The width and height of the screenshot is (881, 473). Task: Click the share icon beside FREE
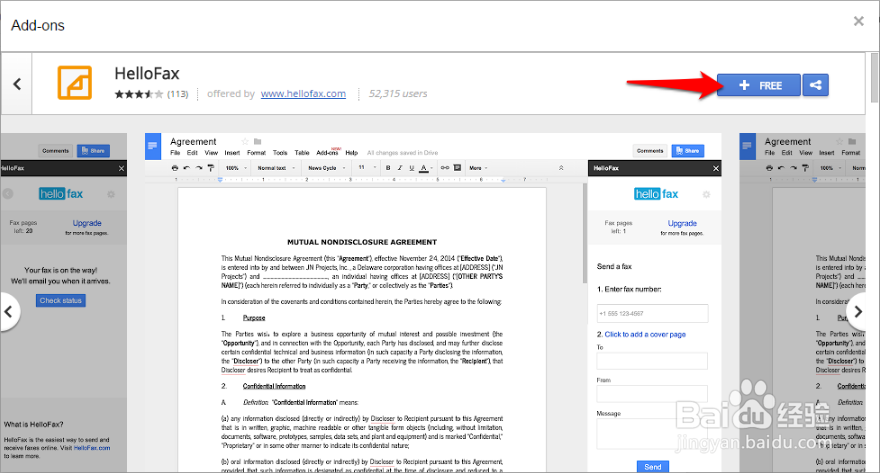815,85
